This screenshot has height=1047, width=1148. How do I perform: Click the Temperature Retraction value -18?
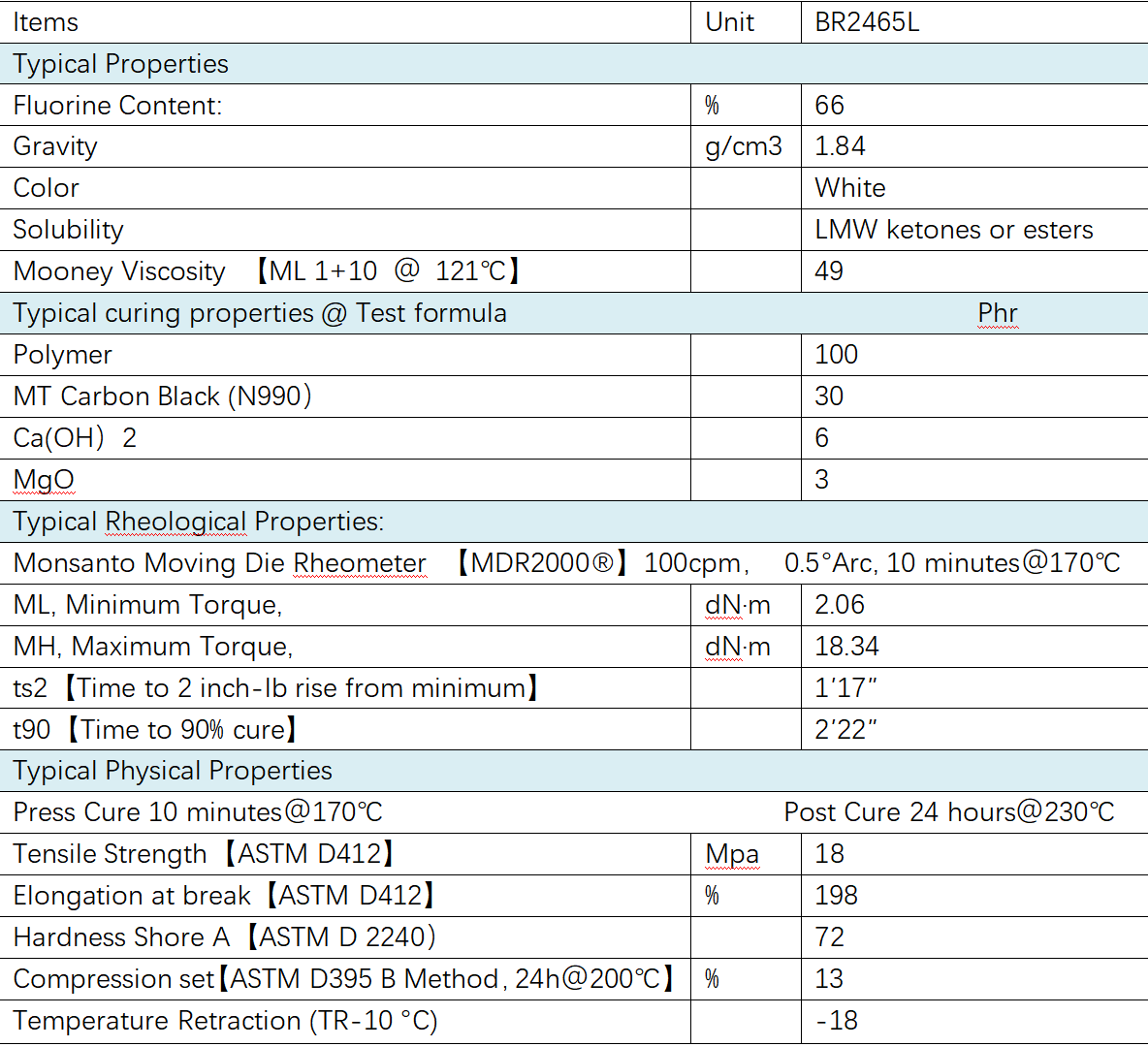pos(836,1021)
